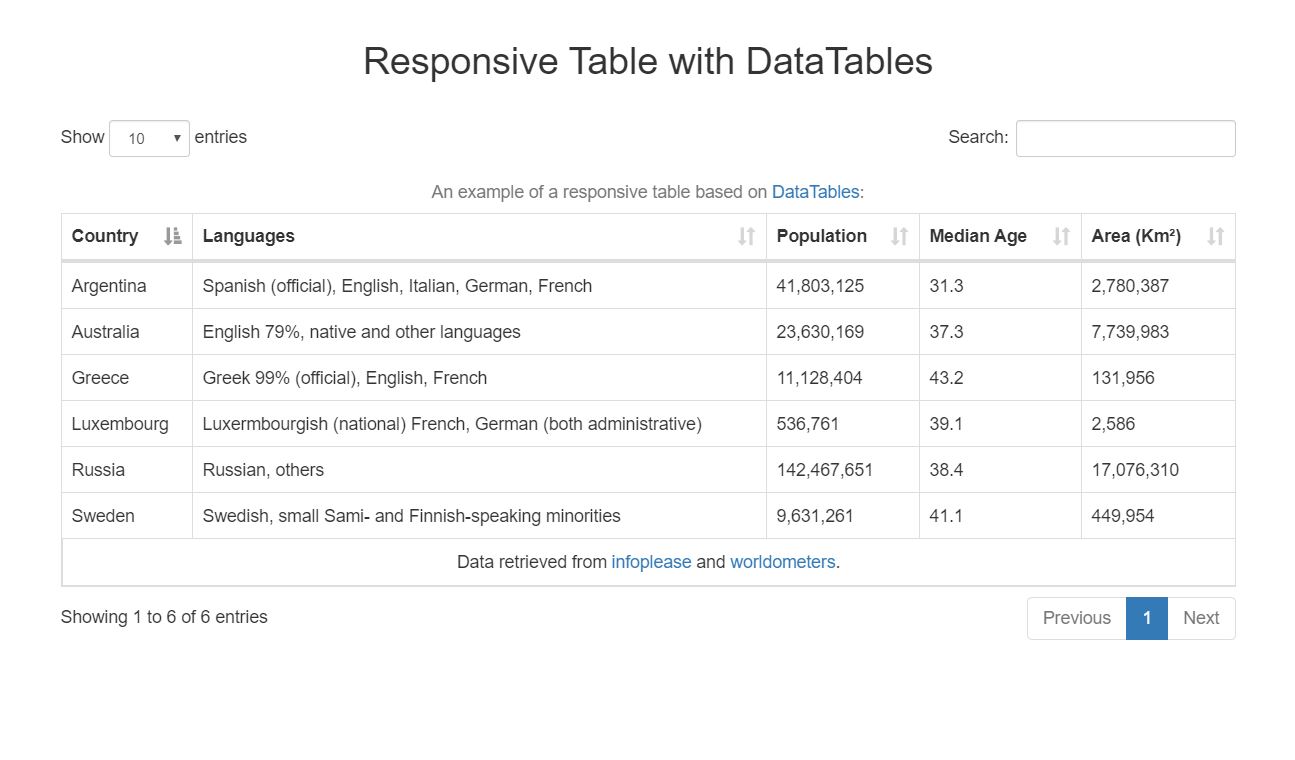Click the Argentina country cell
The image size is (1295, 760).
coord(109,286)
